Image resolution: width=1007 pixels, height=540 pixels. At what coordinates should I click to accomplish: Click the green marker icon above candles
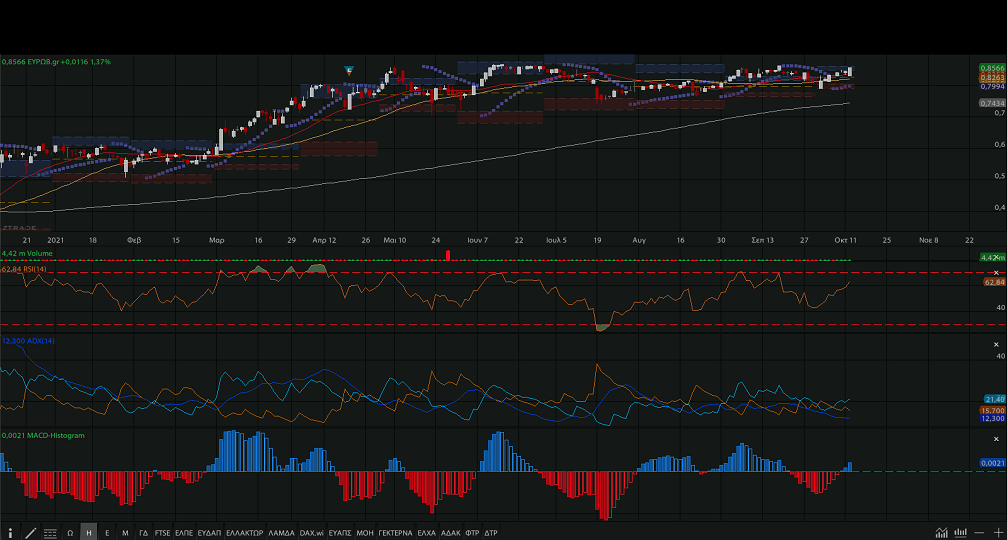pyautogui.click(x=349, y=69)
